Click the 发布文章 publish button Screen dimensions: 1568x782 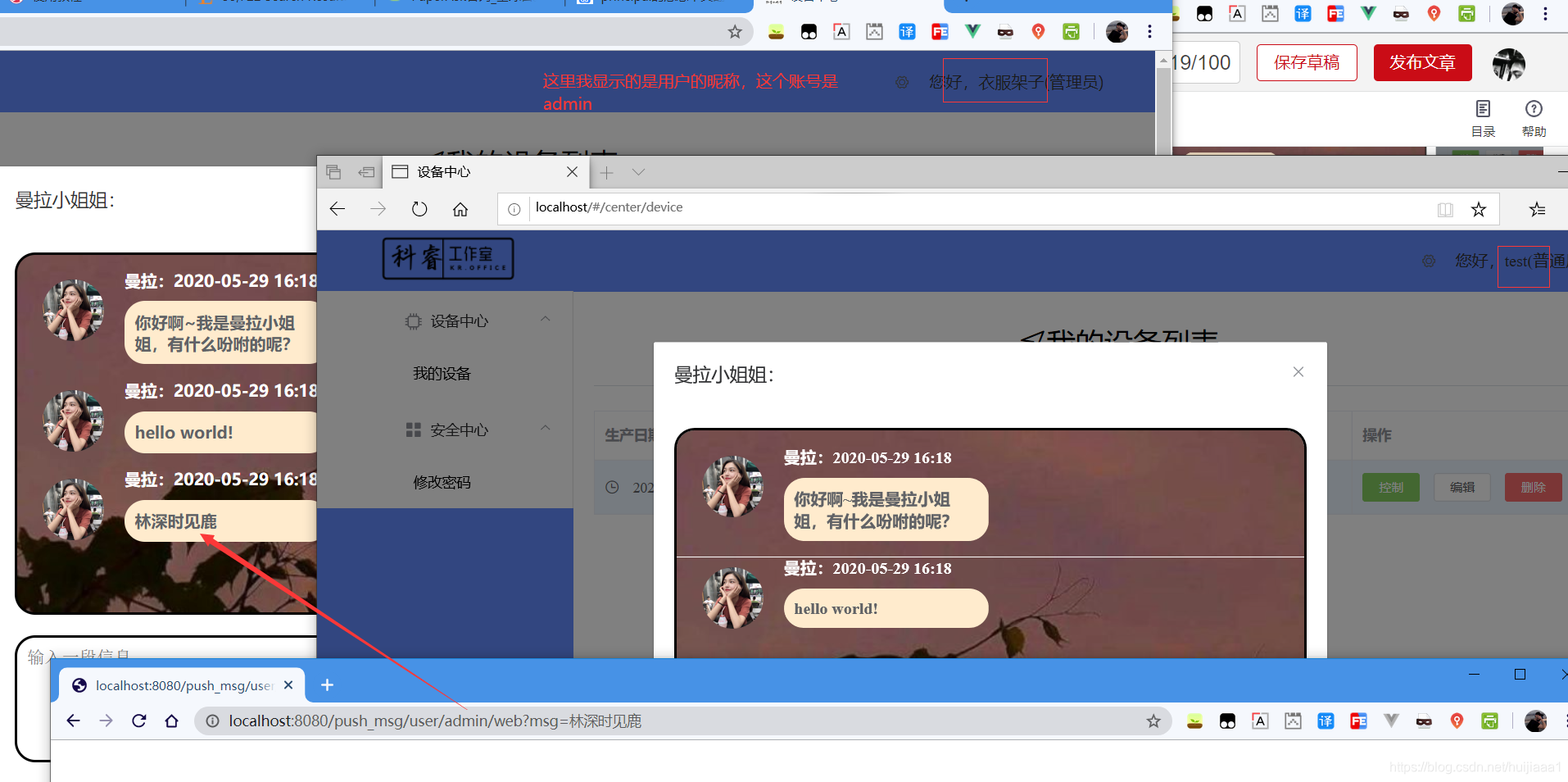tap(1422, 62)
